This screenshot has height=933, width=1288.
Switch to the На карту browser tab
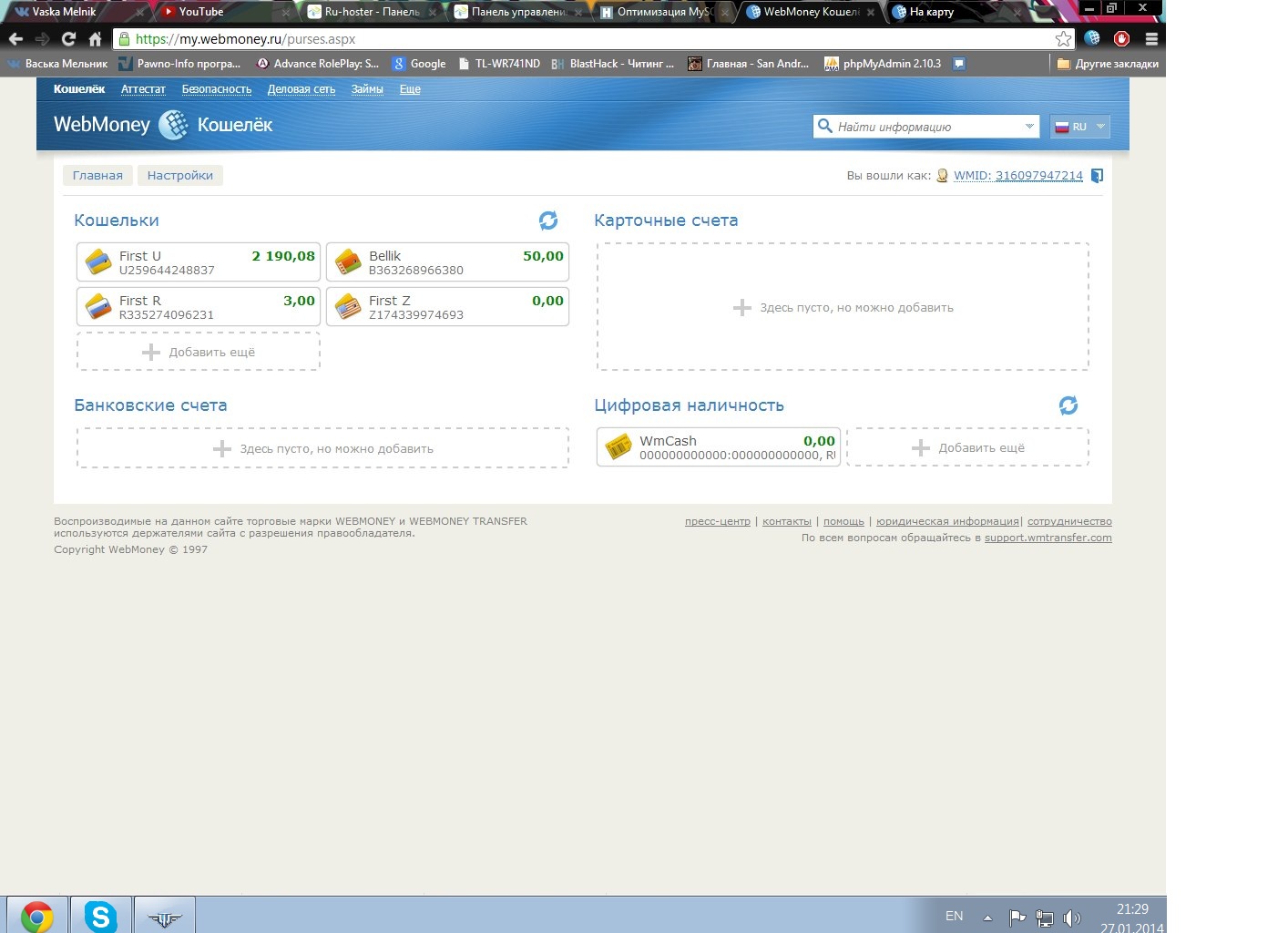click(956, 12)
